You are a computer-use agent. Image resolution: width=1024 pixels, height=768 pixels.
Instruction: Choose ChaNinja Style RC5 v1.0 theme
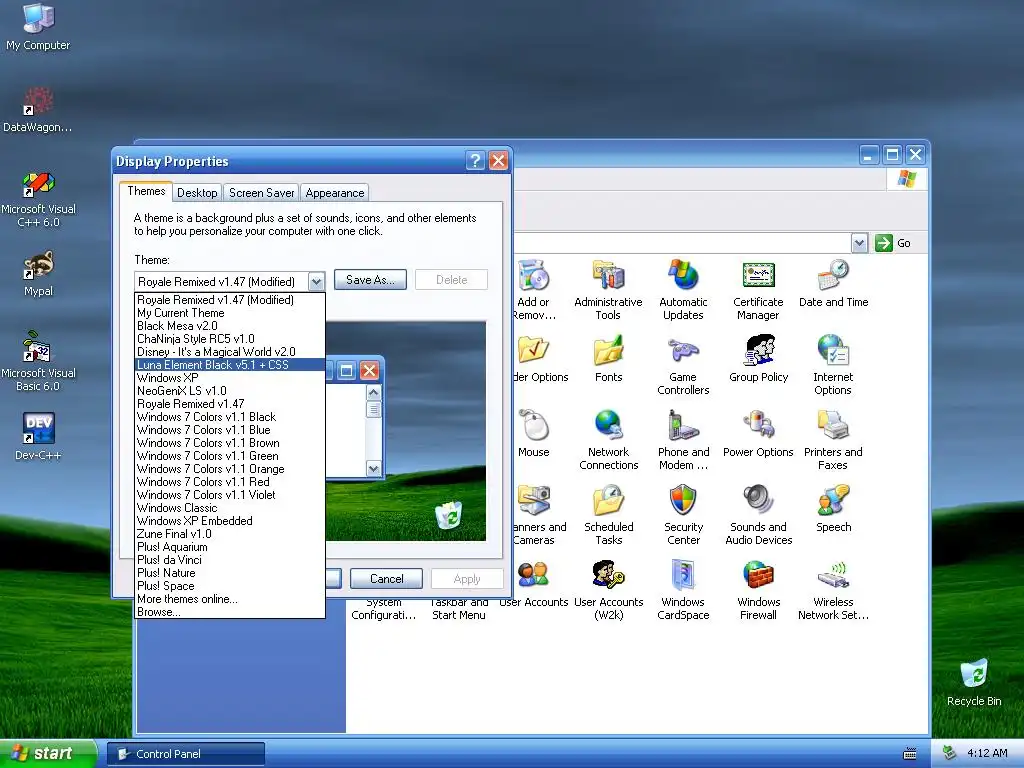coord(230,338)
